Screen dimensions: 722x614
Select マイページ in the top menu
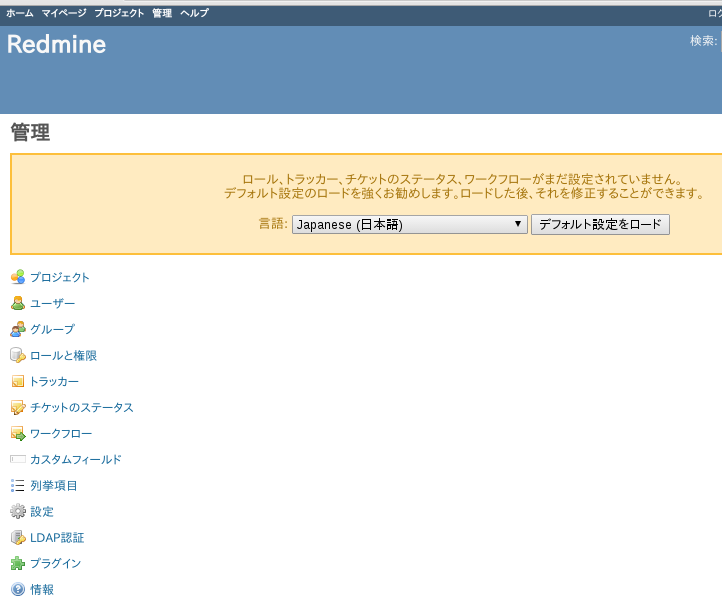click(x=64, y=13)
